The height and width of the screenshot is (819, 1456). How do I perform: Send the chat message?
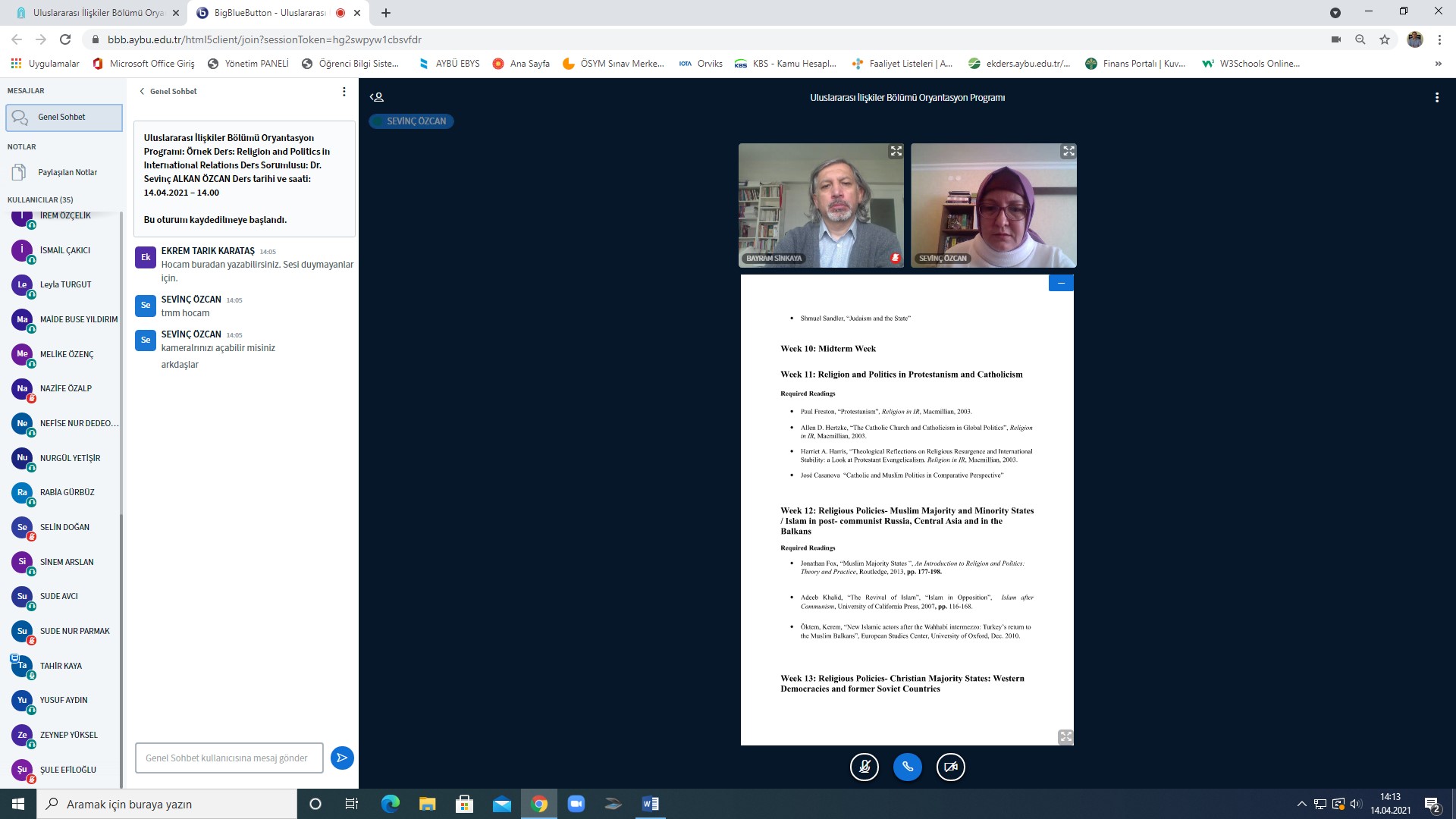tap(342, 758)
